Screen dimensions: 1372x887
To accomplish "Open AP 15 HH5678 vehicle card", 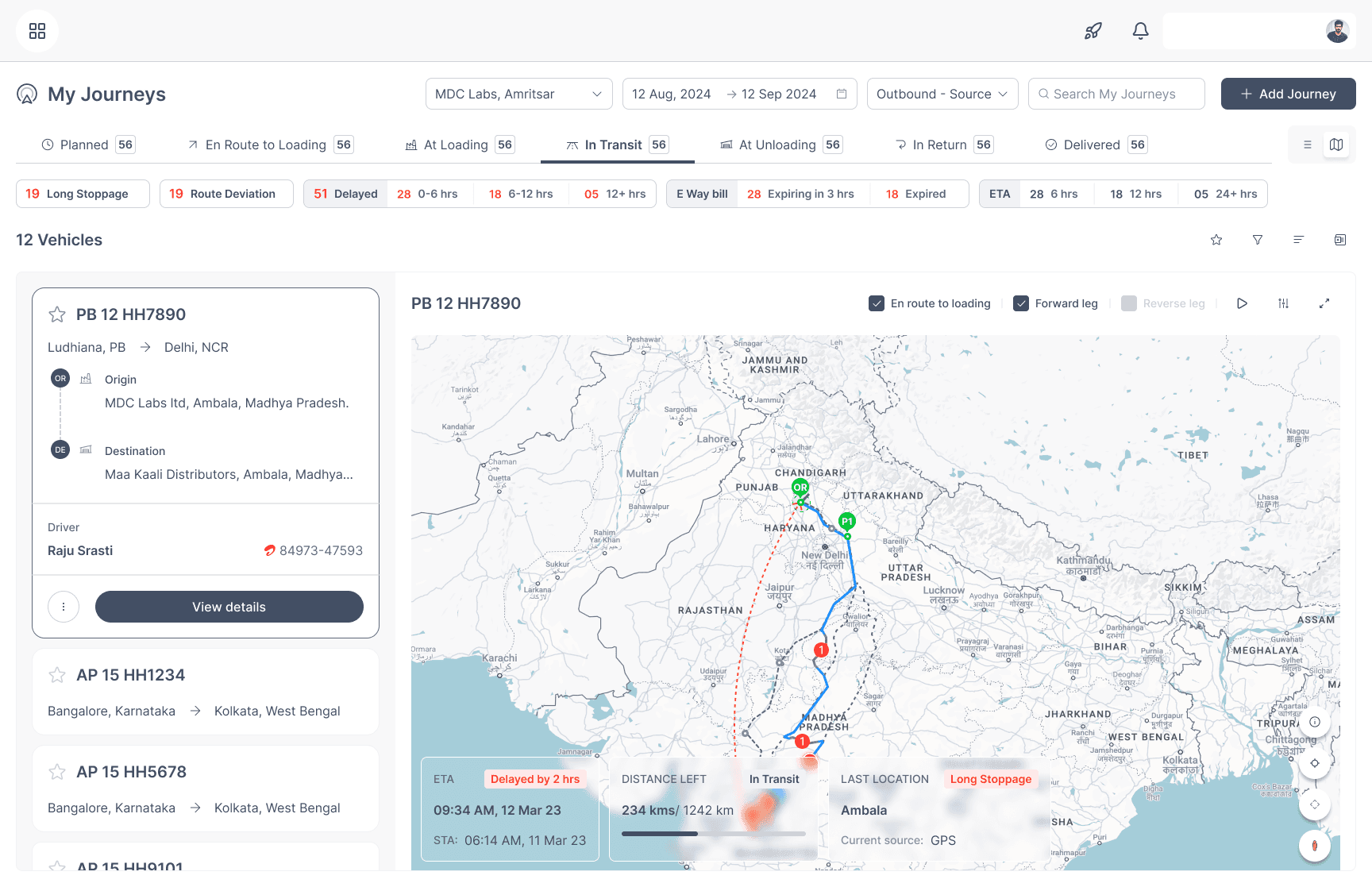I will pyautogui.click(x=206, y=789).
